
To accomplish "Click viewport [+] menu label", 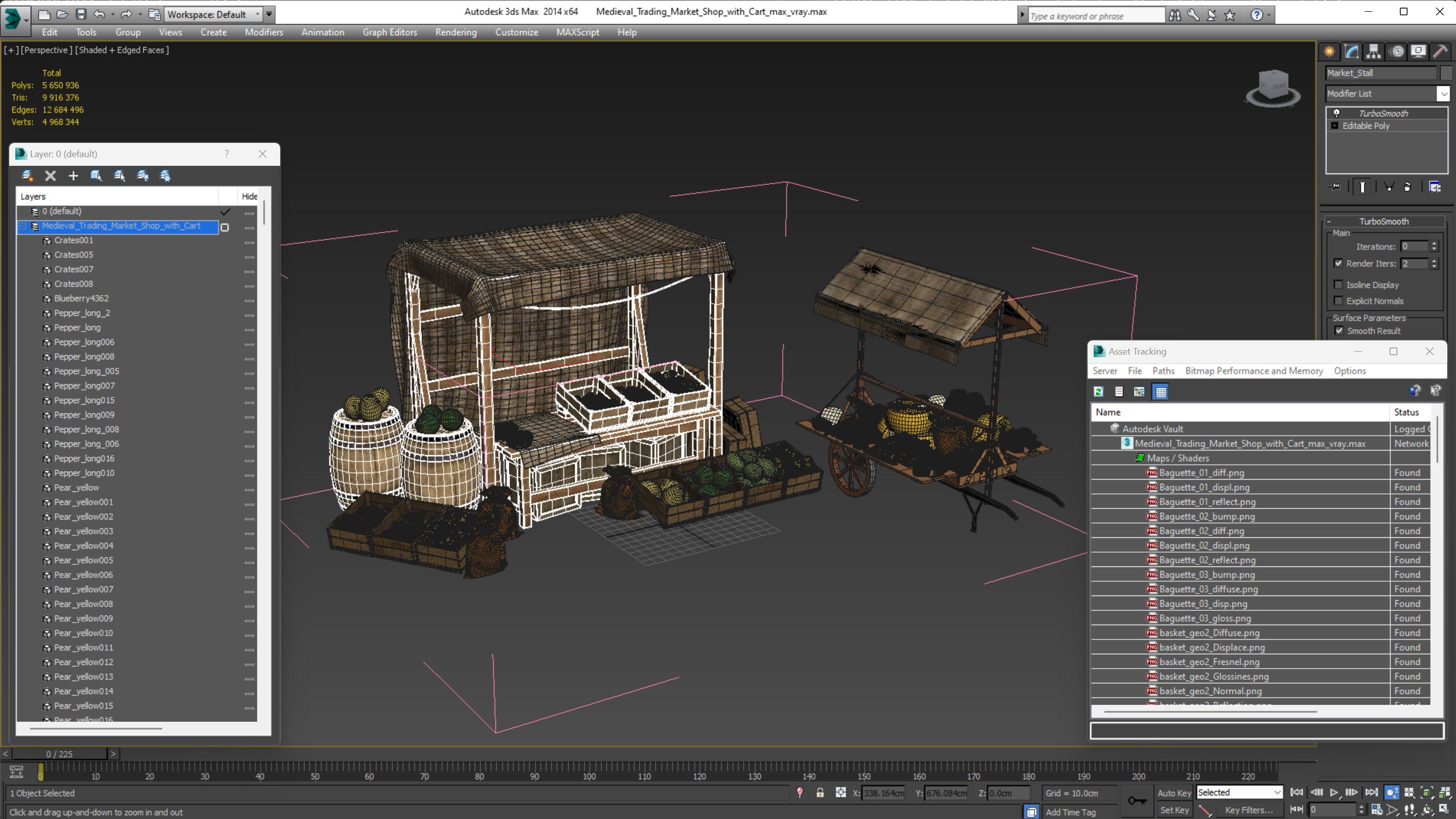I will tap(10, 49).
